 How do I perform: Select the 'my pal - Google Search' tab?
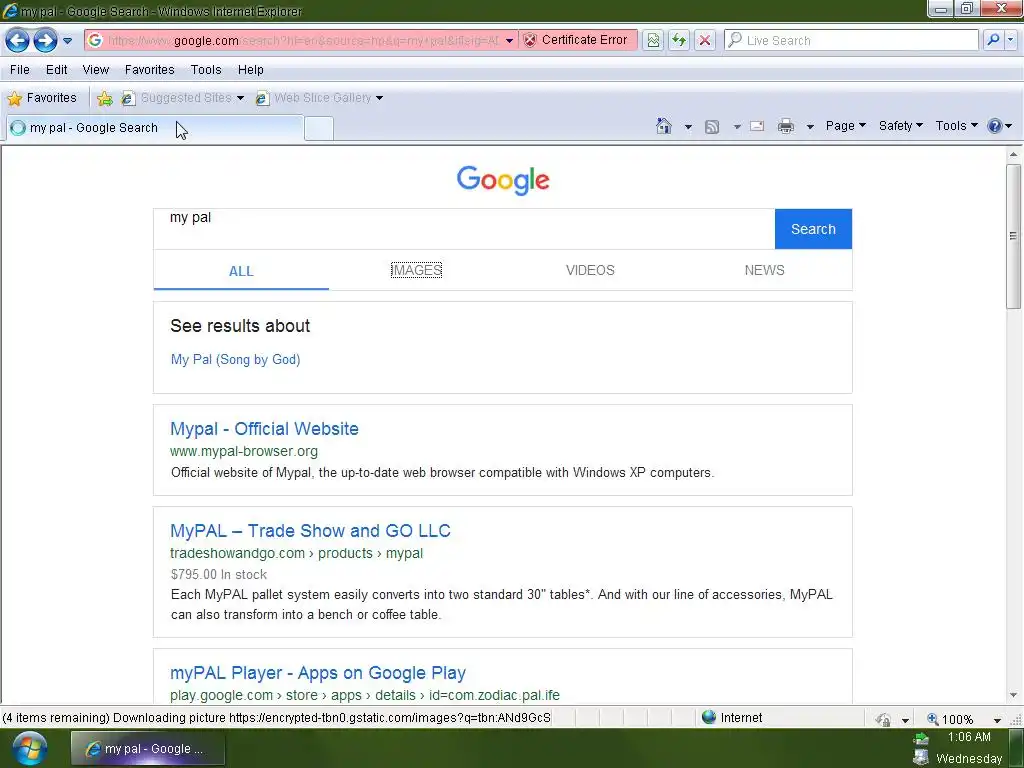(x=155, y=128)
